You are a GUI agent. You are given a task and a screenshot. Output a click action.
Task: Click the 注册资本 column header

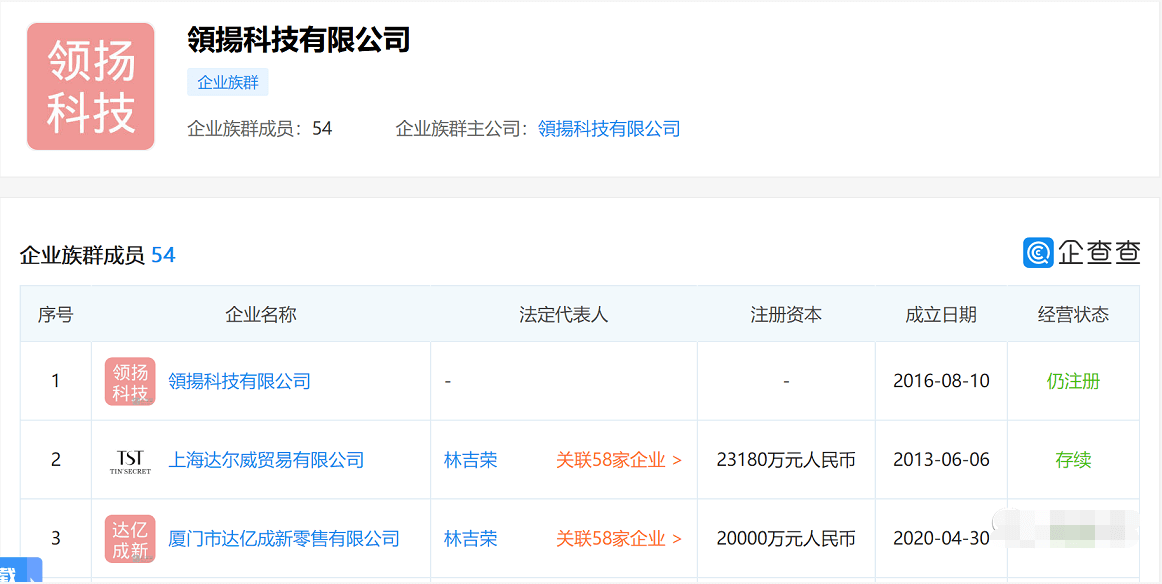[786, 315]
